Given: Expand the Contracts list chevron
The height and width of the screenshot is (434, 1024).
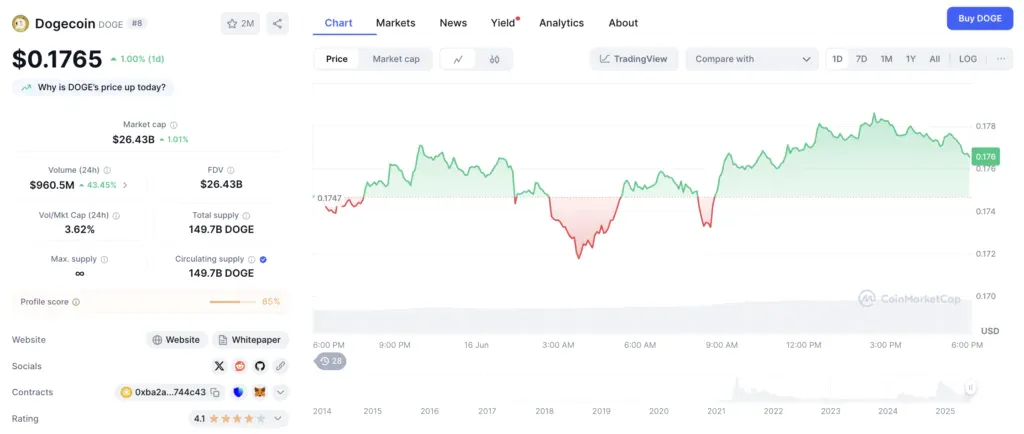Looking at the screenshot, I should coord(280,392).
